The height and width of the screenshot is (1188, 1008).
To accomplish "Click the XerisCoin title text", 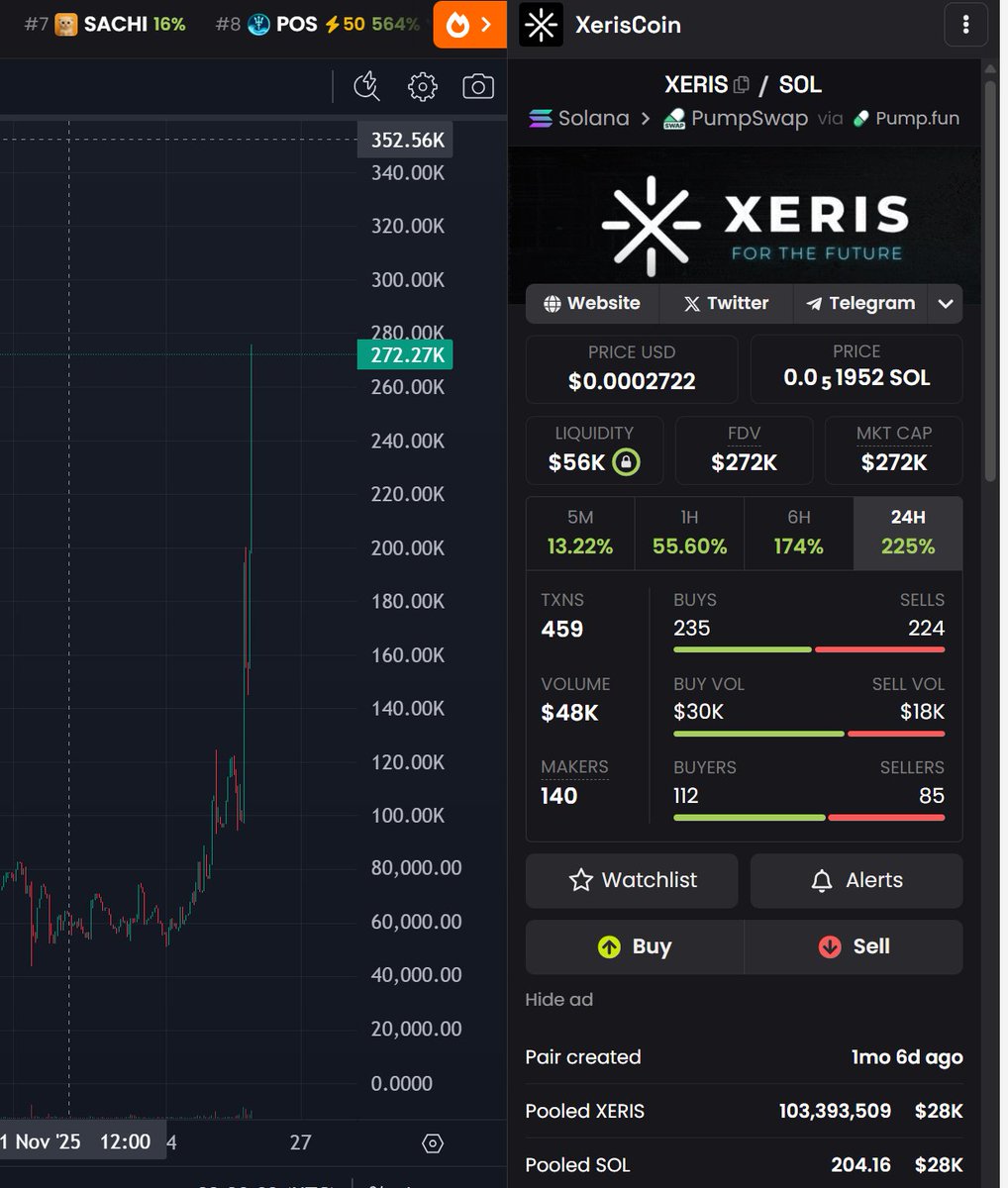I will (x=628, y=25).
